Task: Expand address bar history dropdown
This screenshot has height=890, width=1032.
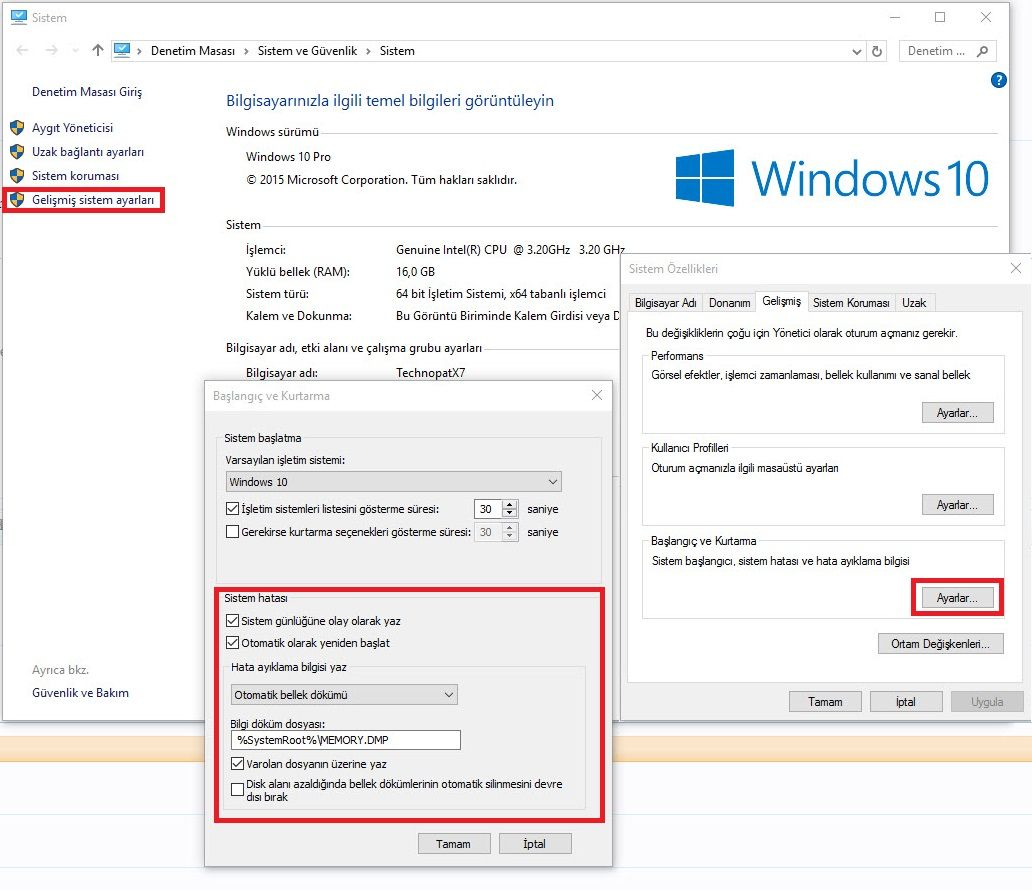Action: pos(856,51)
